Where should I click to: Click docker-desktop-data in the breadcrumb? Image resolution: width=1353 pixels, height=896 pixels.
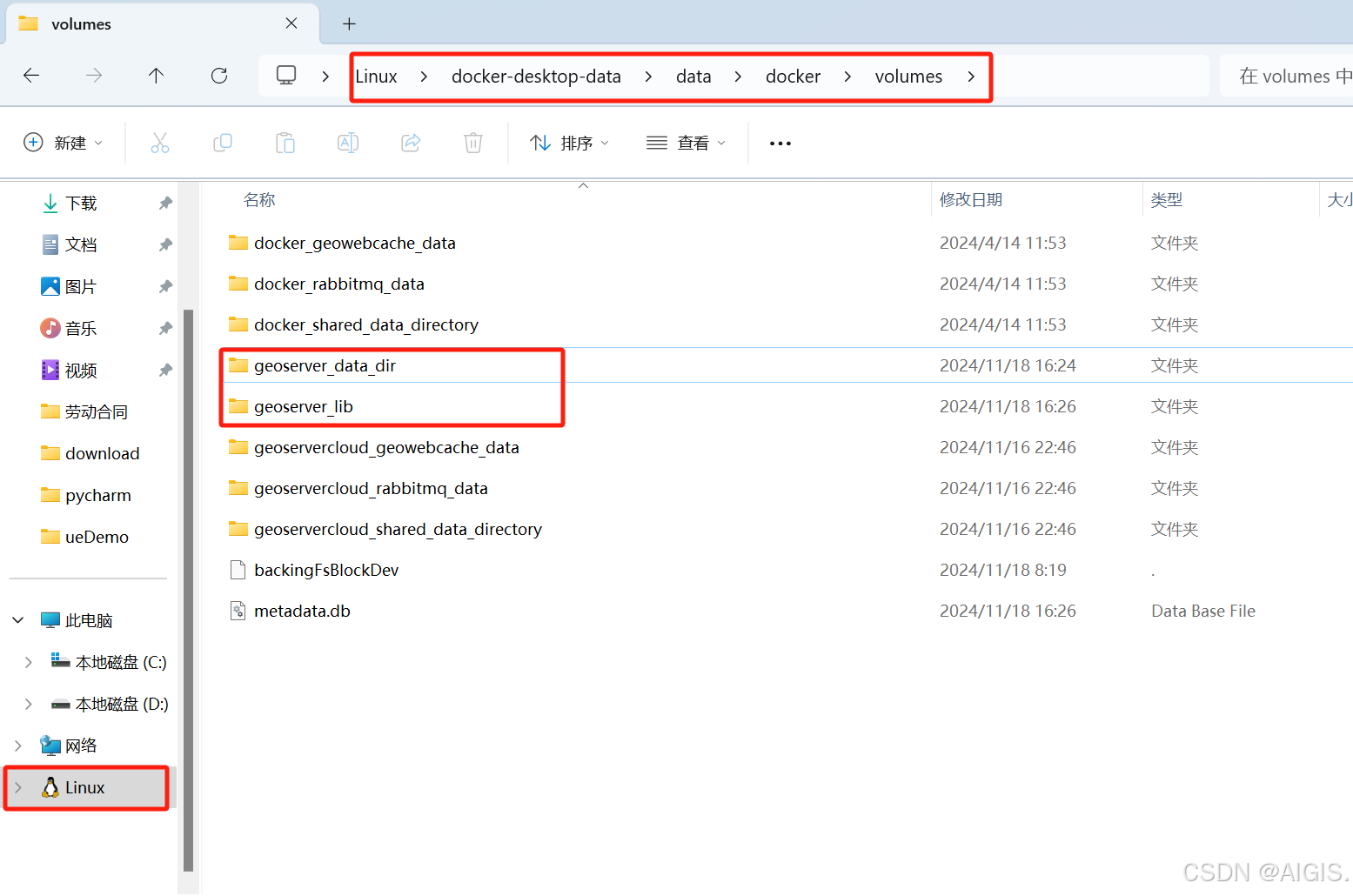tap(536, 77)
